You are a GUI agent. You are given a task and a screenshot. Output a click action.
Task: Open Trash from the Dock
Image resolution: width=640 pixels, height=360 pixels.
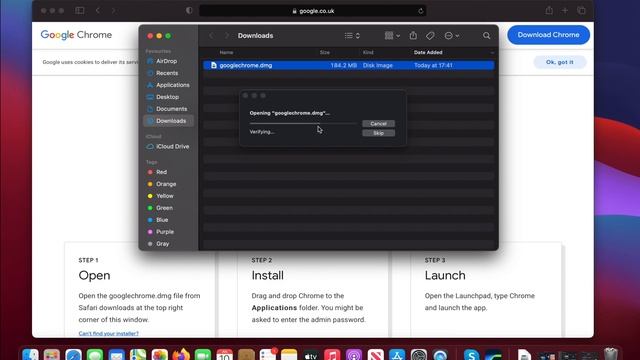tap(611, 354)
